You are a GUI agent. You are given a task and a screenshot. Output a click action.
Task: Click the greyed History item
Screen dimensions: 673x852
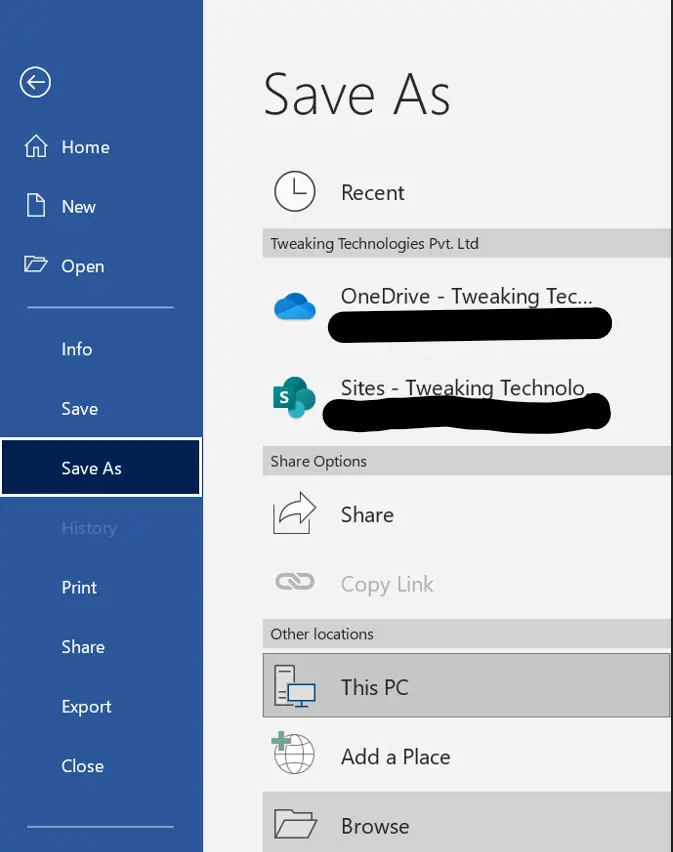coord(101,528)
